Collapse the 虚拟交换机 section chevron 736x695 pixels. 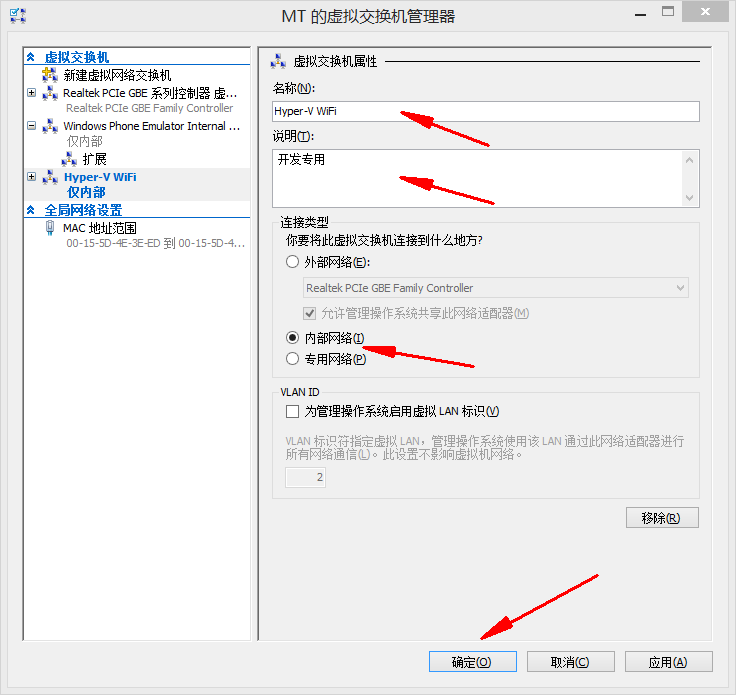(x=31, y=57)
